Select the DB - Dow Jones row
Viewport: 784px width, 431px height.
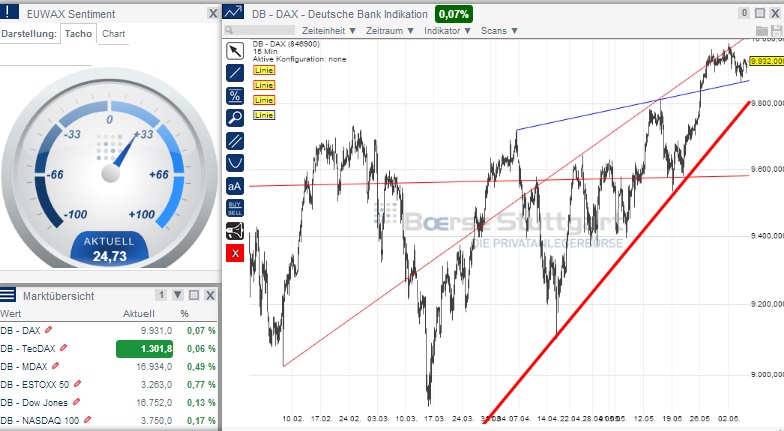[108, 402]
